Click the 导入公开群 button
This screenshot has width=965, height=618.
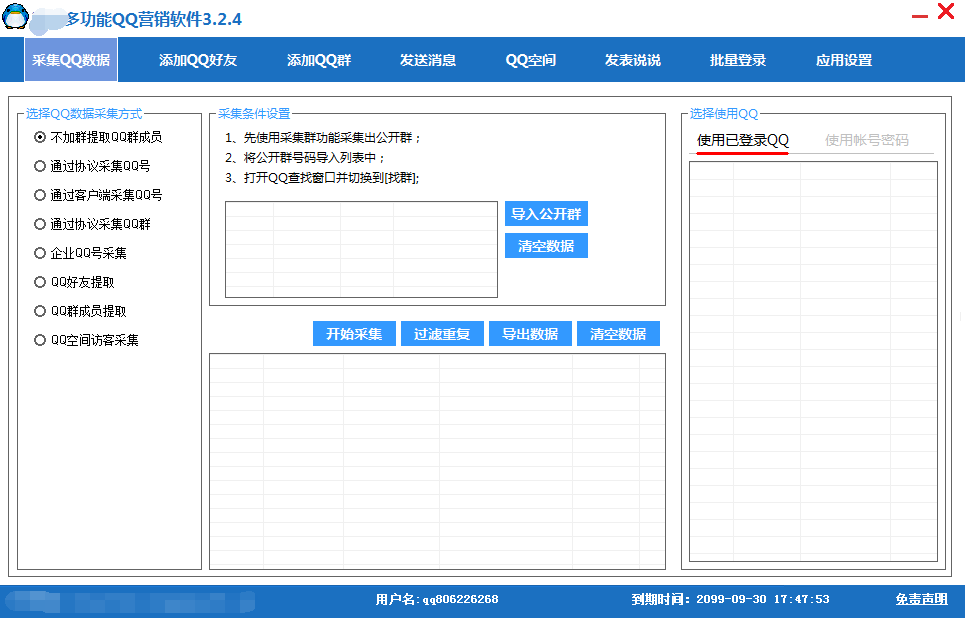pos(547,214)
